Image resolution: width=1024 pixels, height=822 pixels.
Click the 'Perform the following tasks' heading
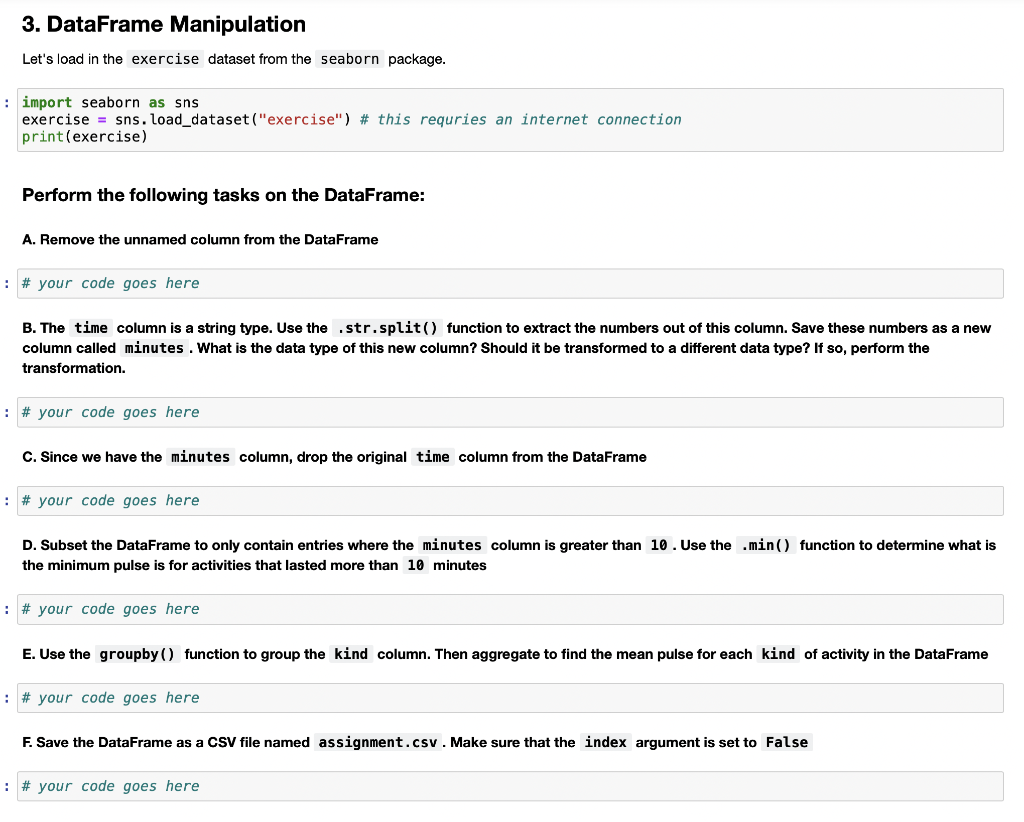click(x=223, y=195)
